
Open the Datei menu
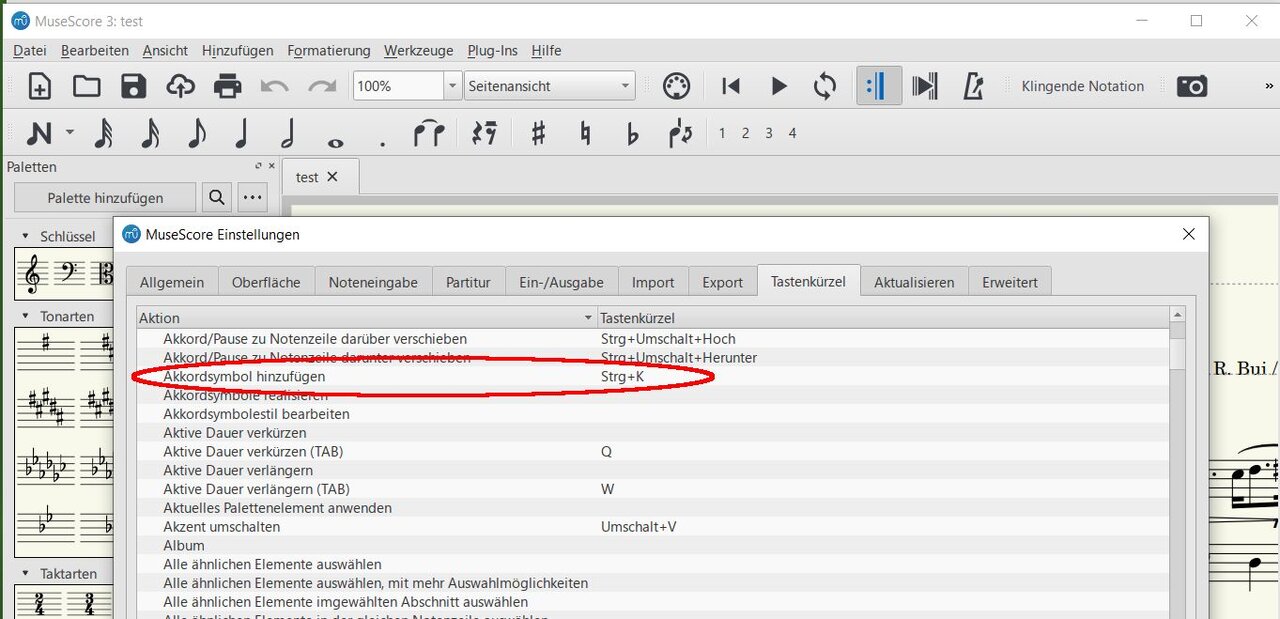click(x=30, y=50)
